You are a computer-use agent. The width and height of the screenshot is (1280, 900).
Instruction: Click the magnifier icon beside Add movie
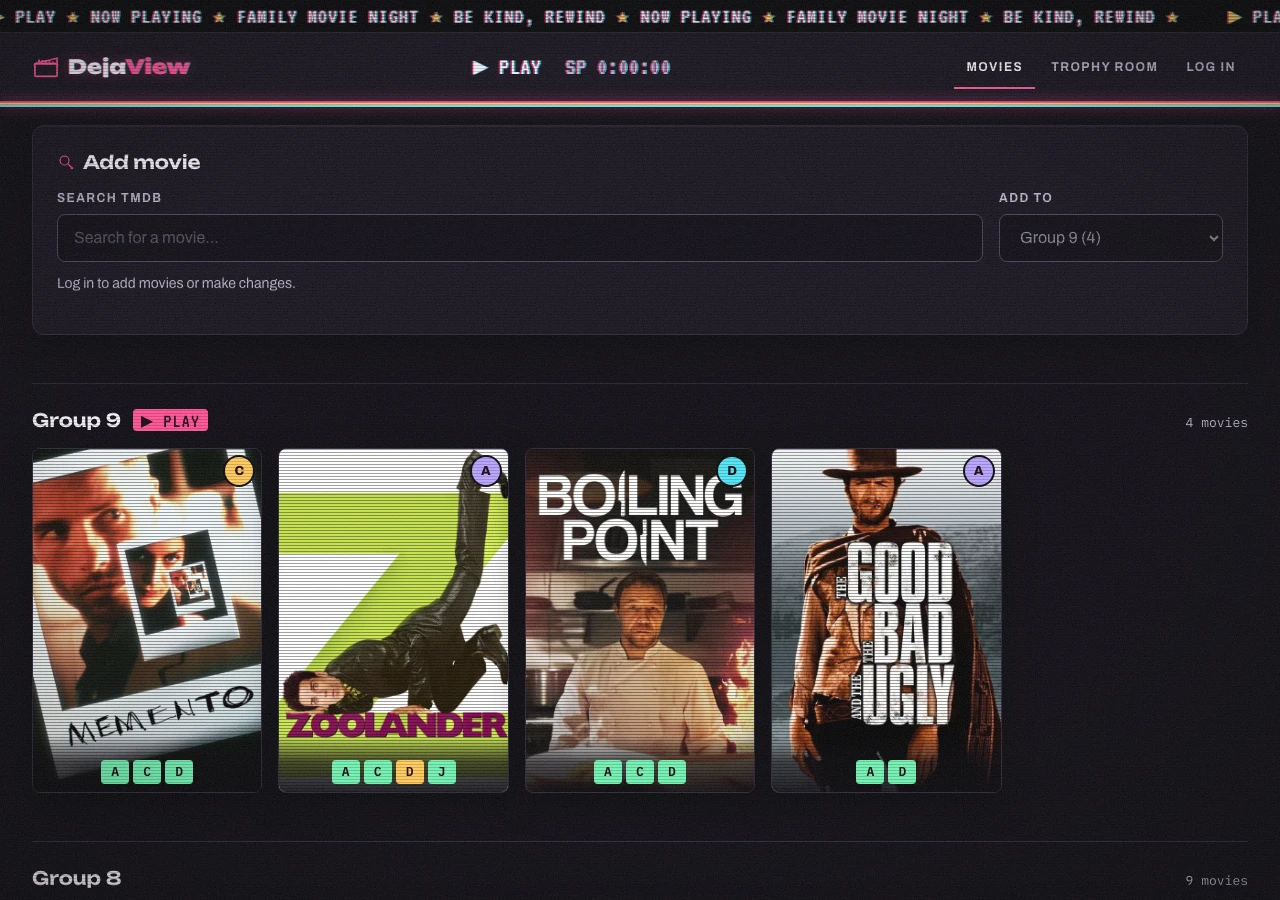tap(66, 162)
